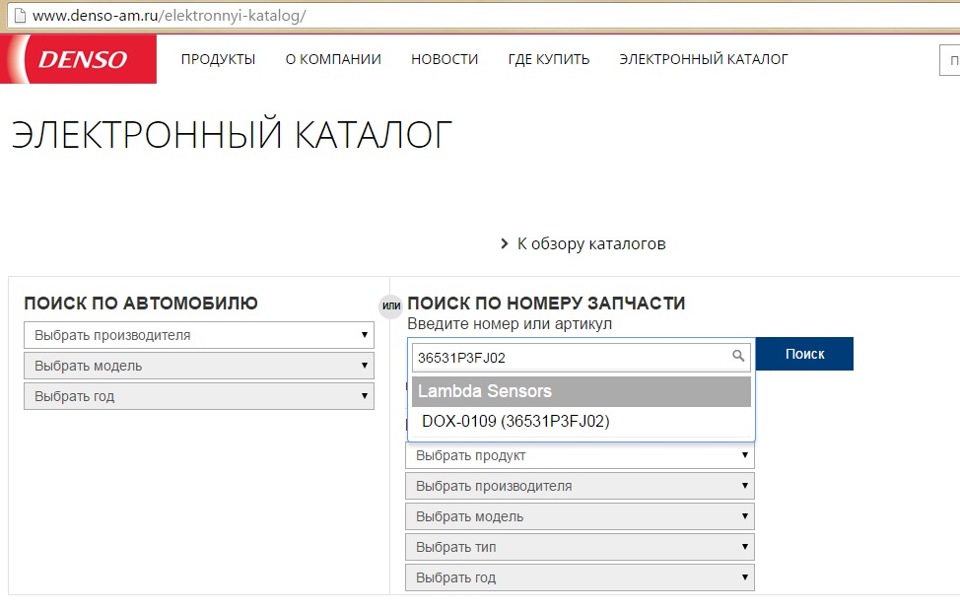Go to НОВОСТИ section
Viewport: 960px width, 610px height.
coord(444,59)
